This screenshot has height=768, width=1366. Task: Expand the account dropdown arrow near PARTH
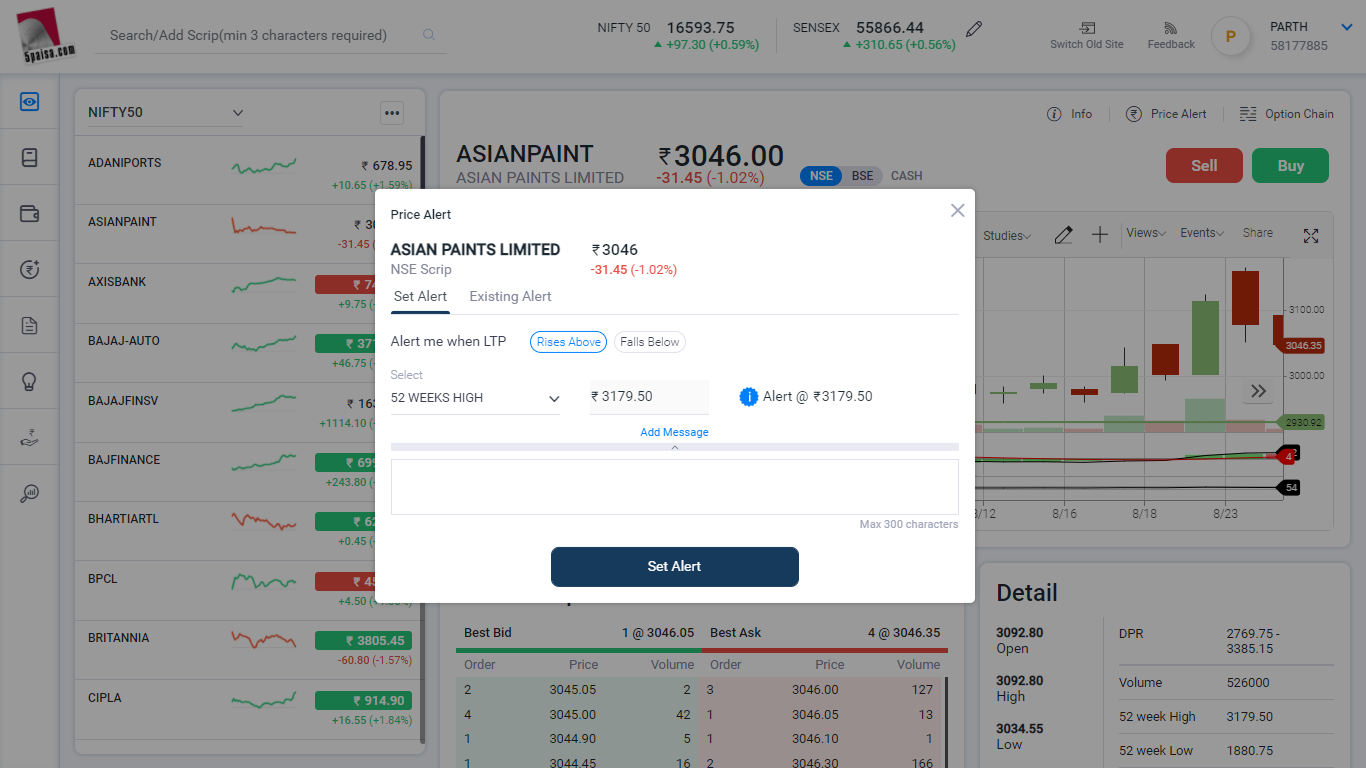[1346, 28]
